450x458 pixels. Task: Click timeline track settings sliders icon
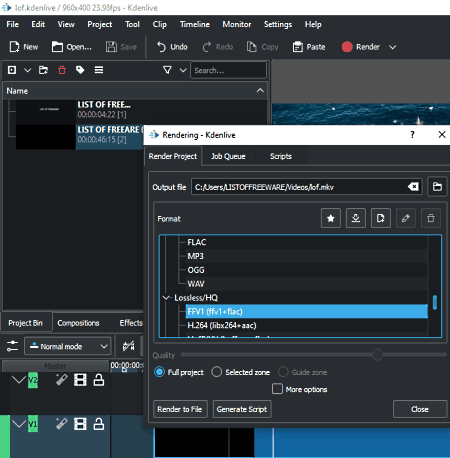tap(13, 346)
